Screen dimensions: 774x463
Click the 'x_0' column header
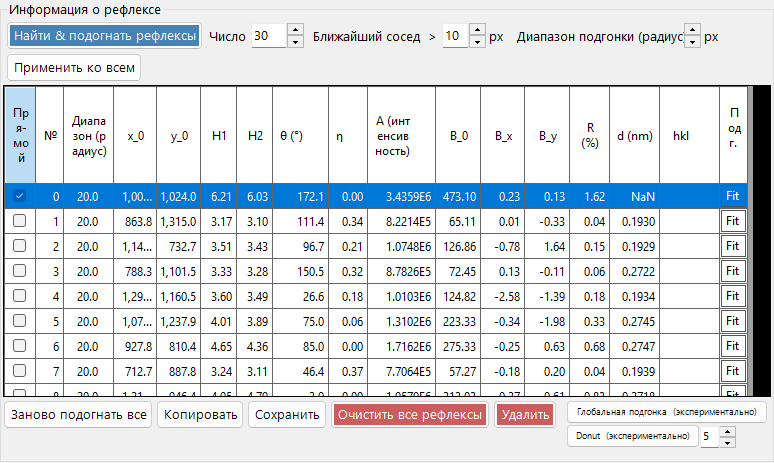[x=135, y=135]
